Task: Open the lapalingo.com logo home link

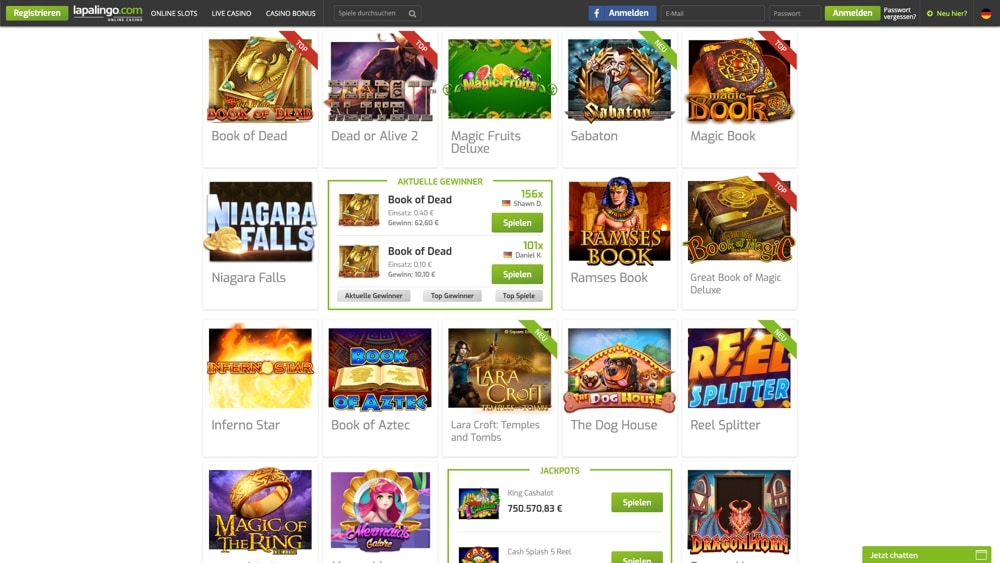Action: (x=107, y=13)
